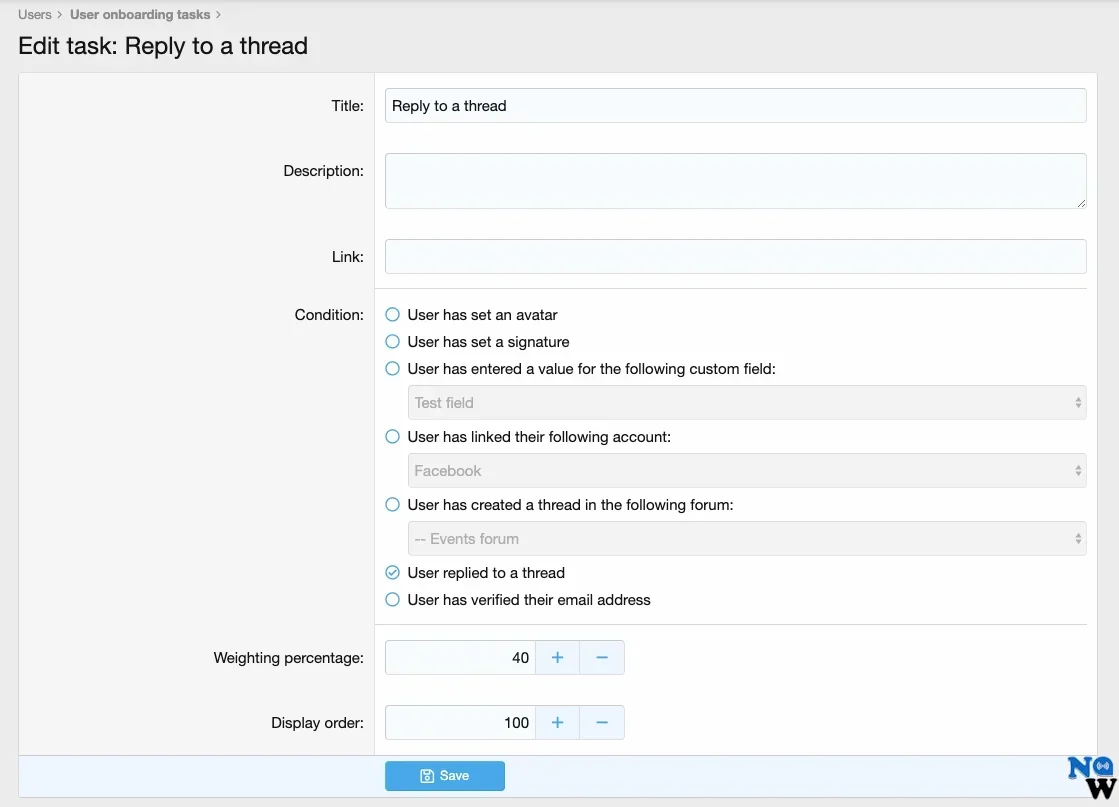Increase display order with plus icon
1119x807 pixels.
click(x=558, y=723)
